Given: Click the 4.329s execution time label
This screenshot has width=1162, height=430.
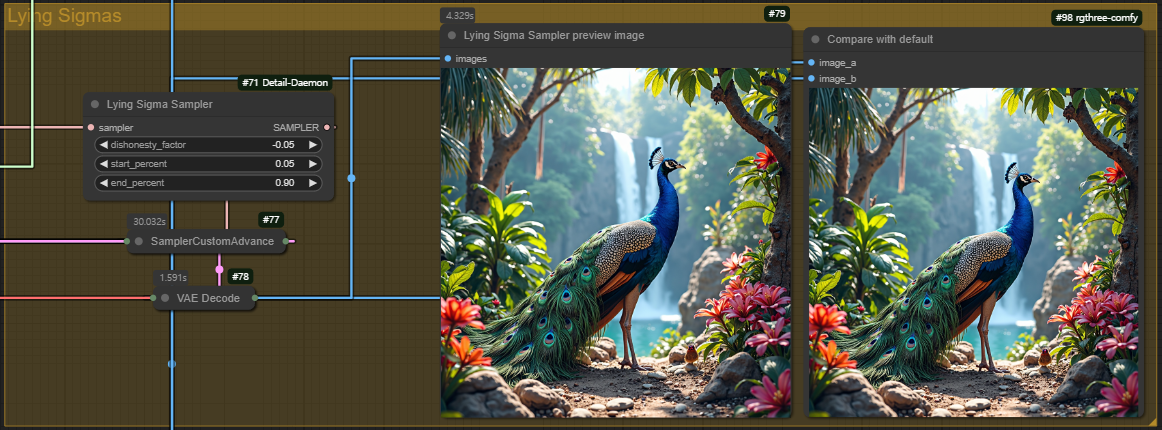Looking at the screenshot, I should click(458, 16).
